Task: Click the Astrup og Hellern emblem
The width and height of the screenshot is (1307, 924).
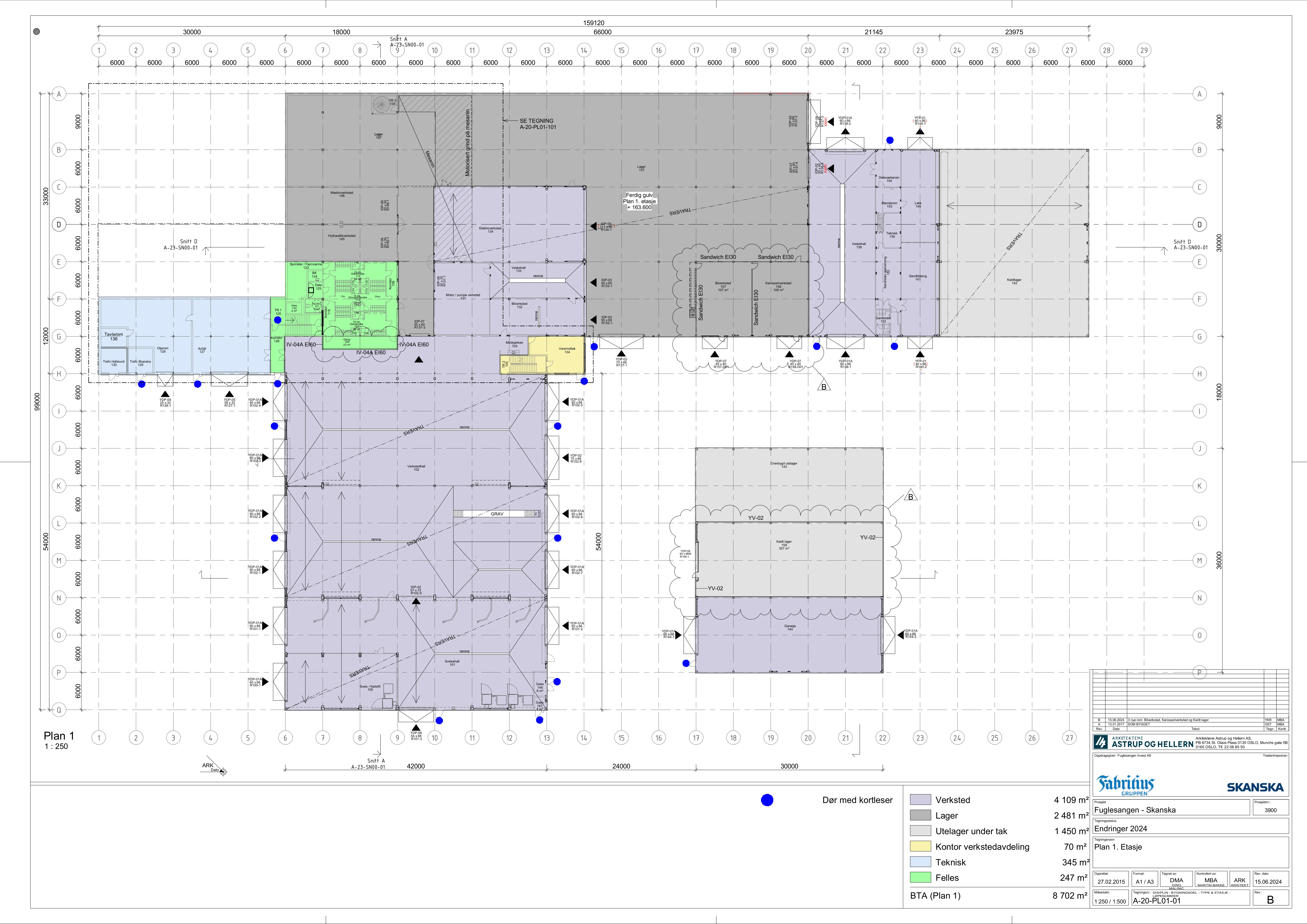Action: pos(1101,742)
